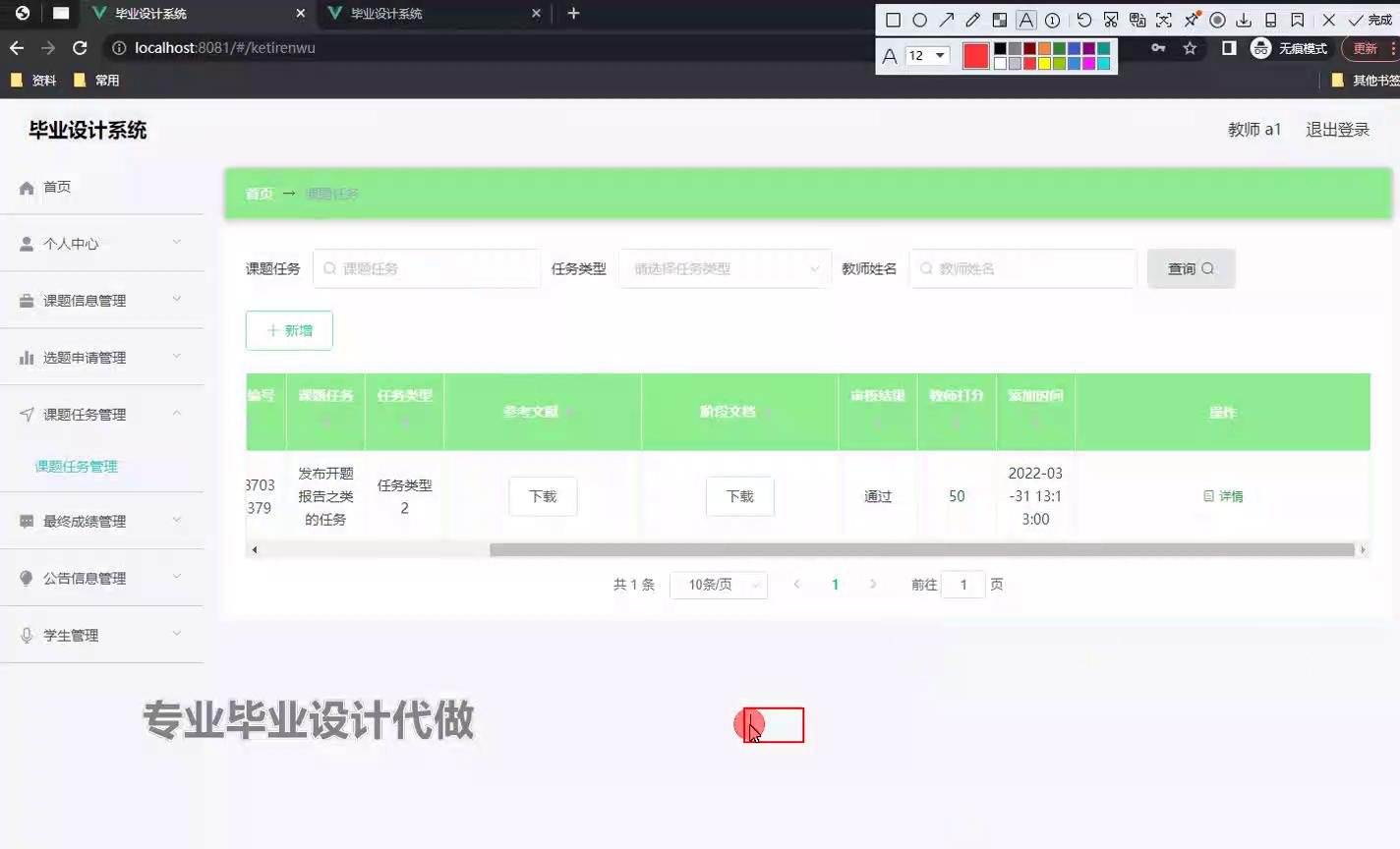
Task: Pick the magenta color swatch
Action: (1089, 64)
